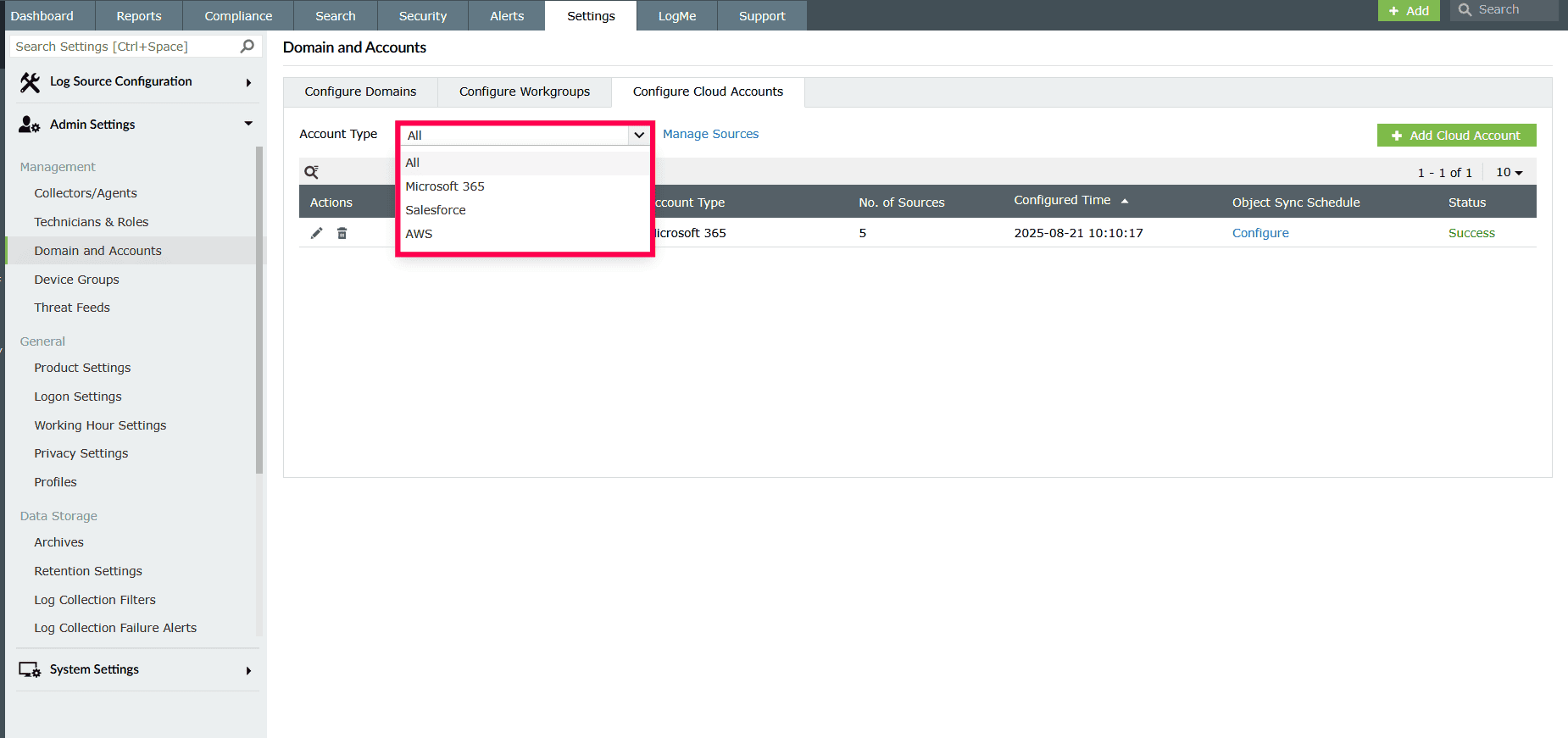
Task: Click the table search icon above Actions column
Action: coord(312,172)
